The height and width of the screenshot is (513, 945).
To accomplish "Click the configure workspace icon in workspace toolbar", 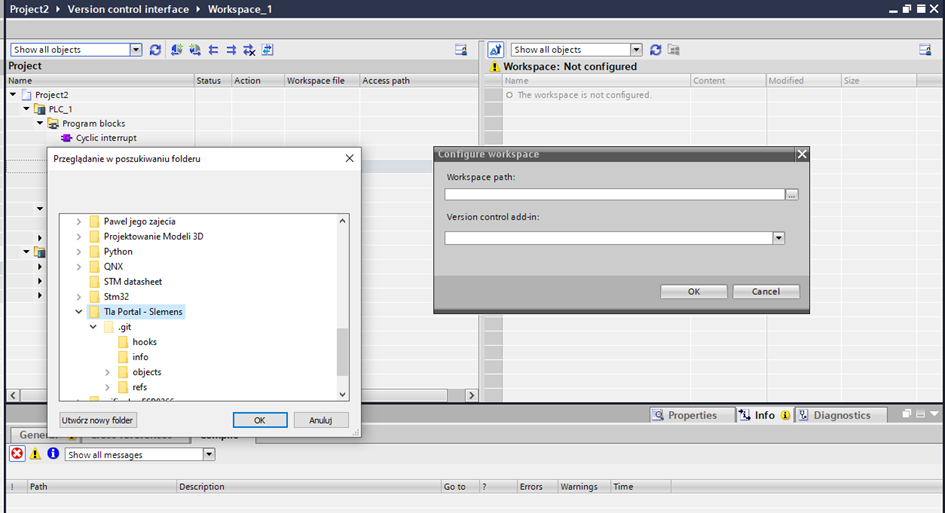I will (495, 50).
